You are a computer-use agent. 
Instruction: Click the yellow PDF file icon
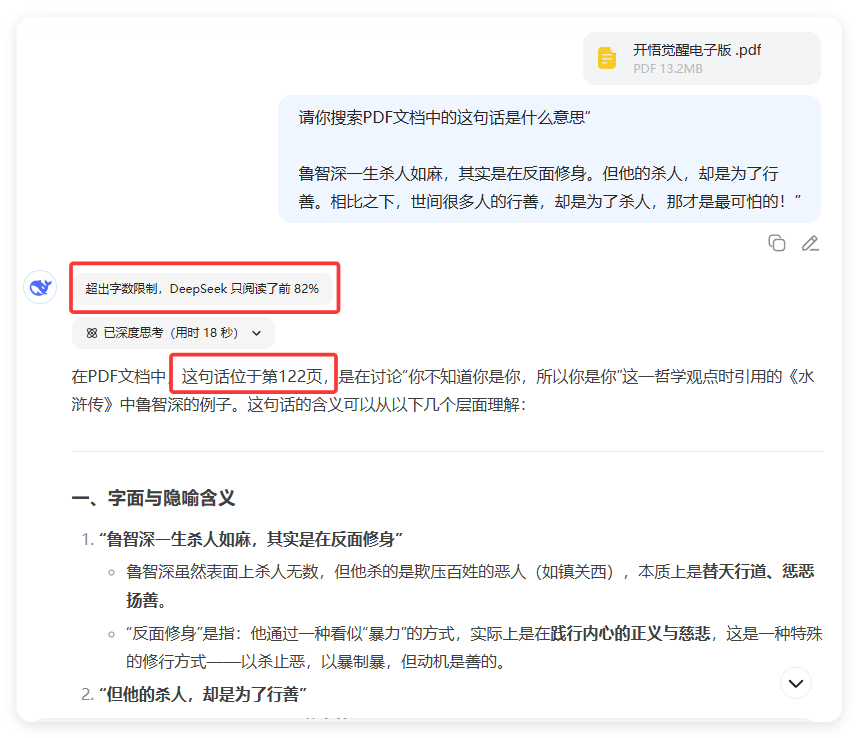coord(606,58)
